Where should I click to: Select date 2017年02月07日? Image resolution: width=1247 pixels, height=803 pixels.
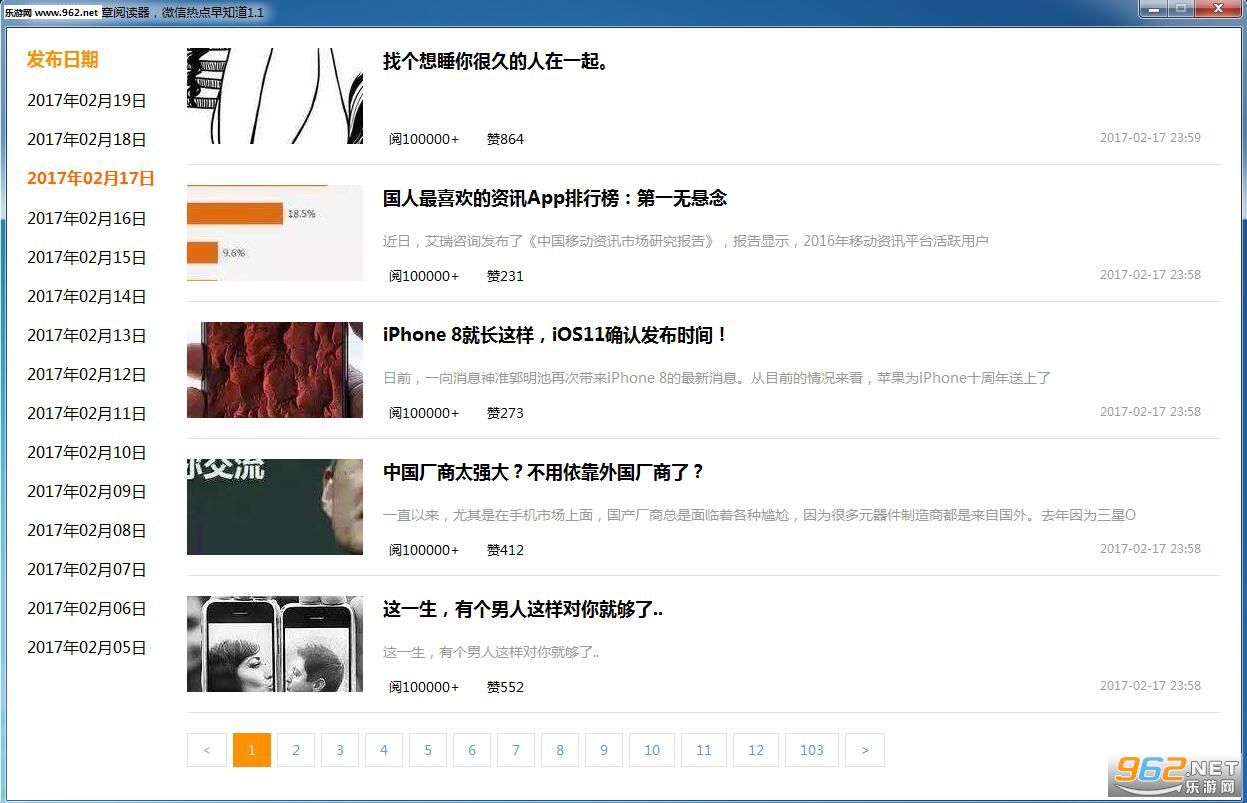tap(87, 569)
